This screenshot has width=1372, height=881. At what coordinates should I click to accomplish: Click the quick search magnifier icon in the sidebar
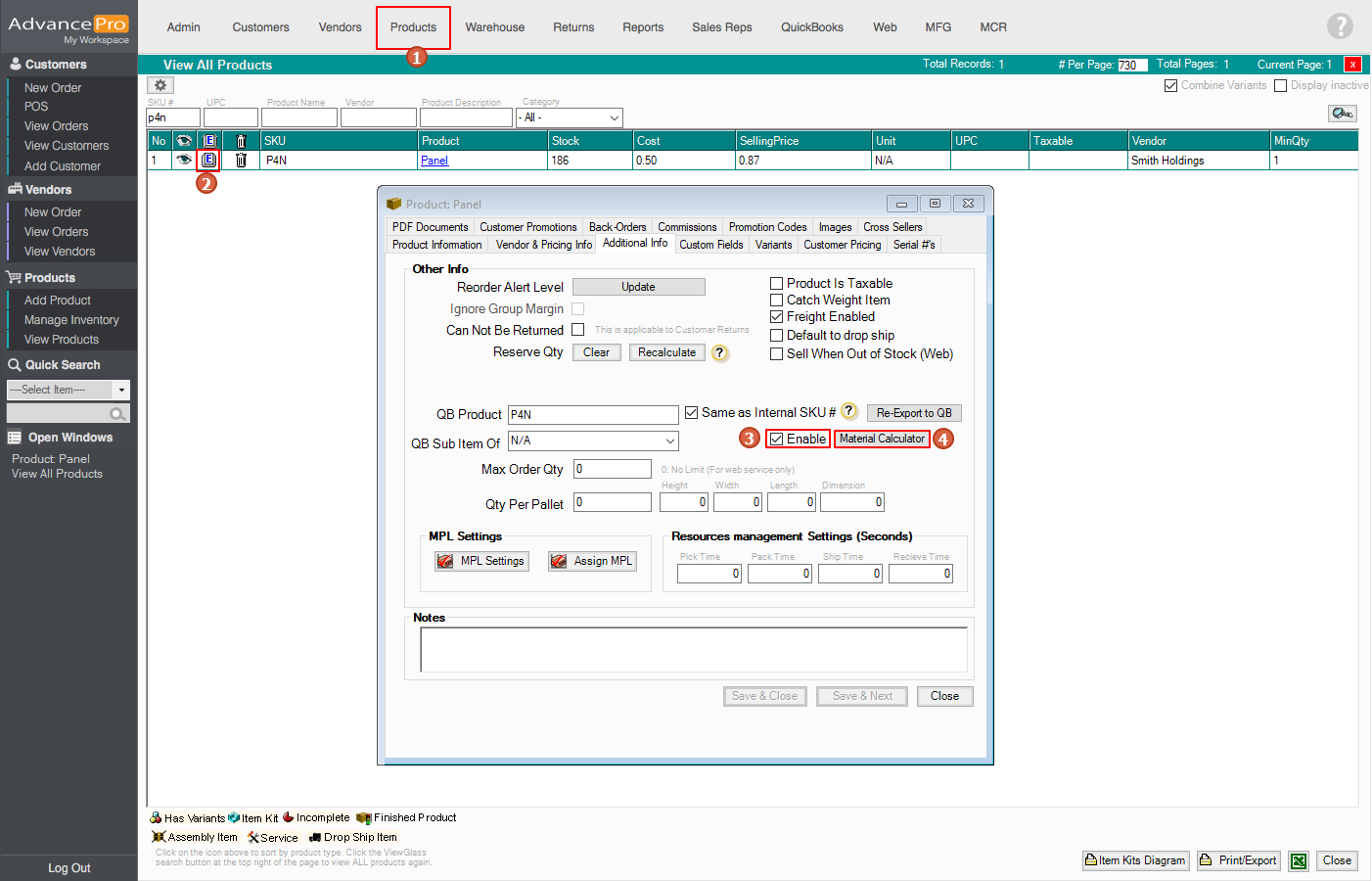point(117,414)
